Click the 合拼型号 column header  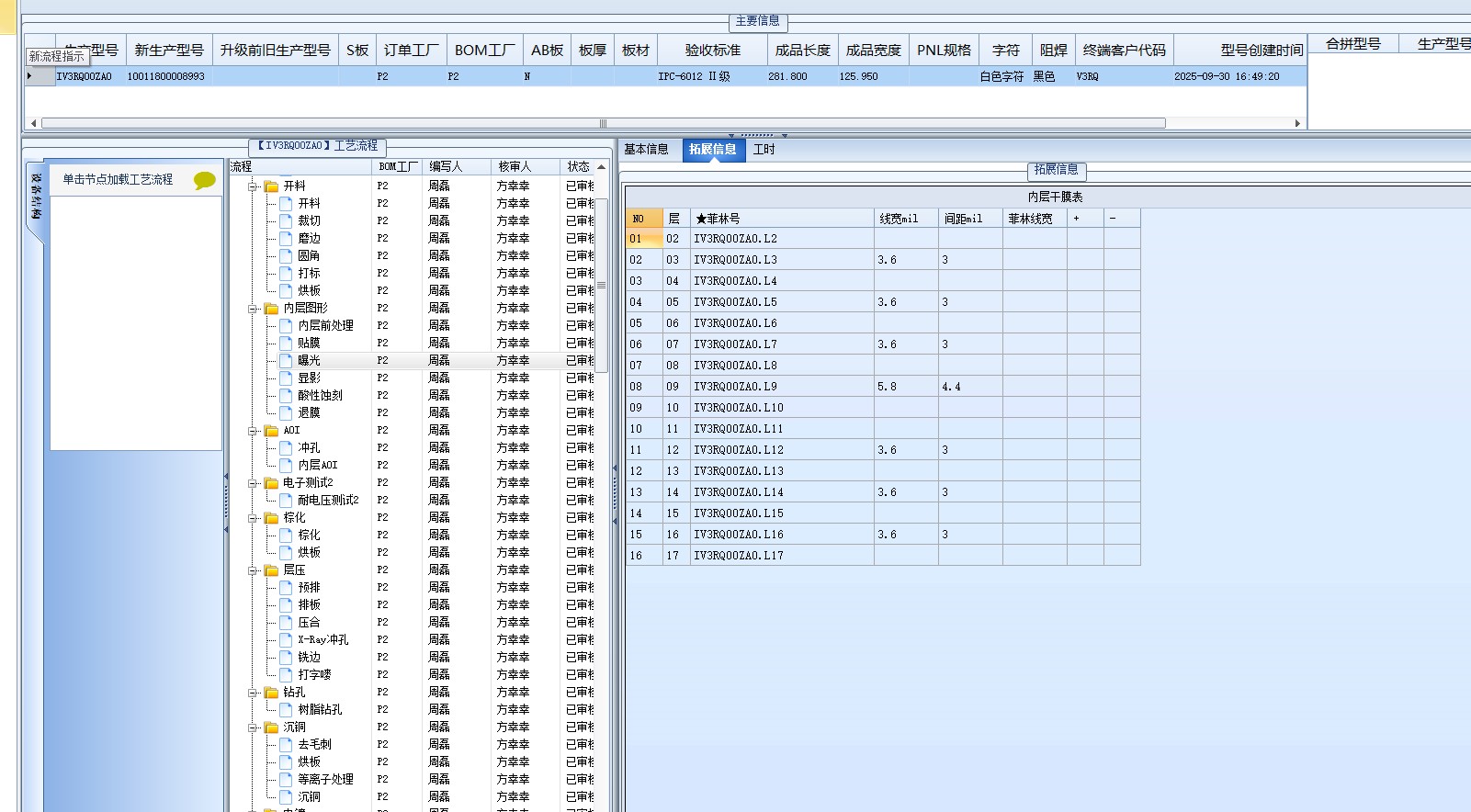[x=1353, y=43]
